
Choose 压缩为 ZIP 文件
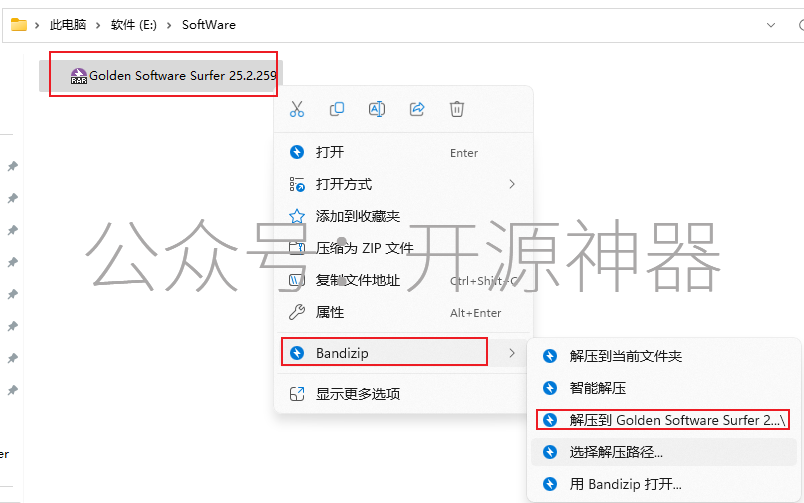[x=404, y=248]
